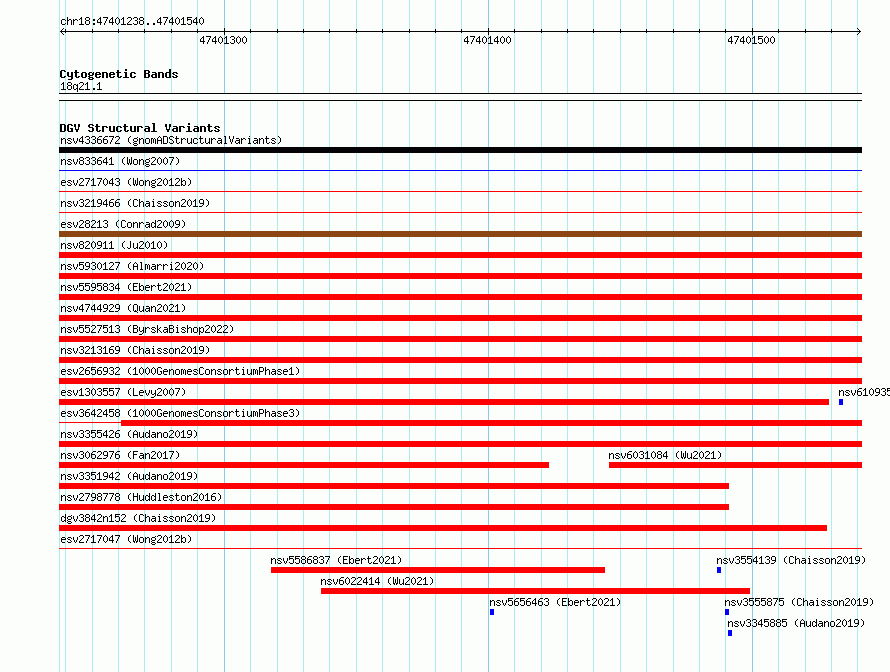This screenshot has height=672, width=890.
Task: Open the nsv5930127 (Almarri2020) label
Action: [x=132, y=266]
